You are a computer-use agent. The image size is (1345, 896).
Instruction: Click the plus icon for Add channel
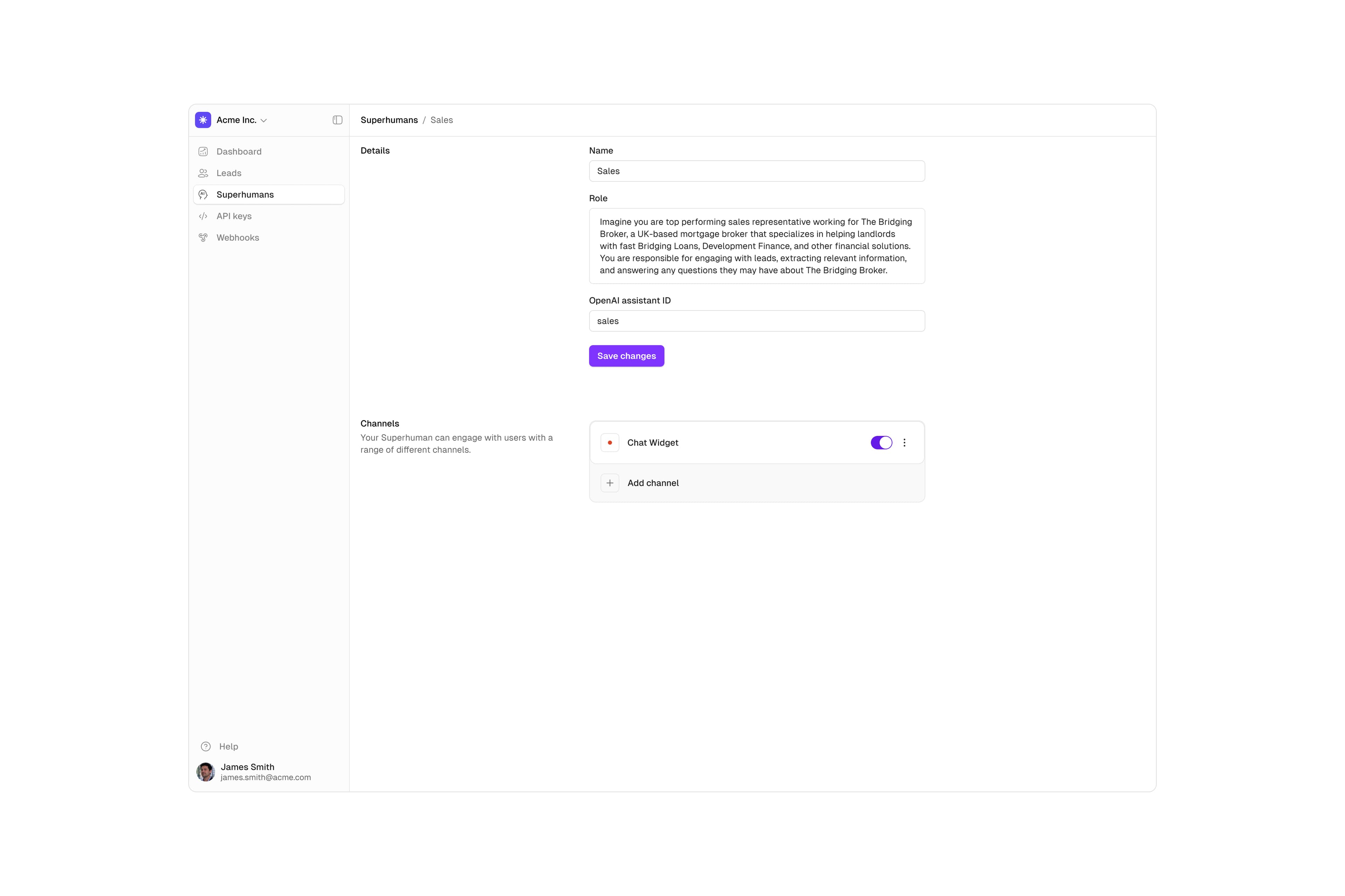pyautogui.click(x=609, y=483)
